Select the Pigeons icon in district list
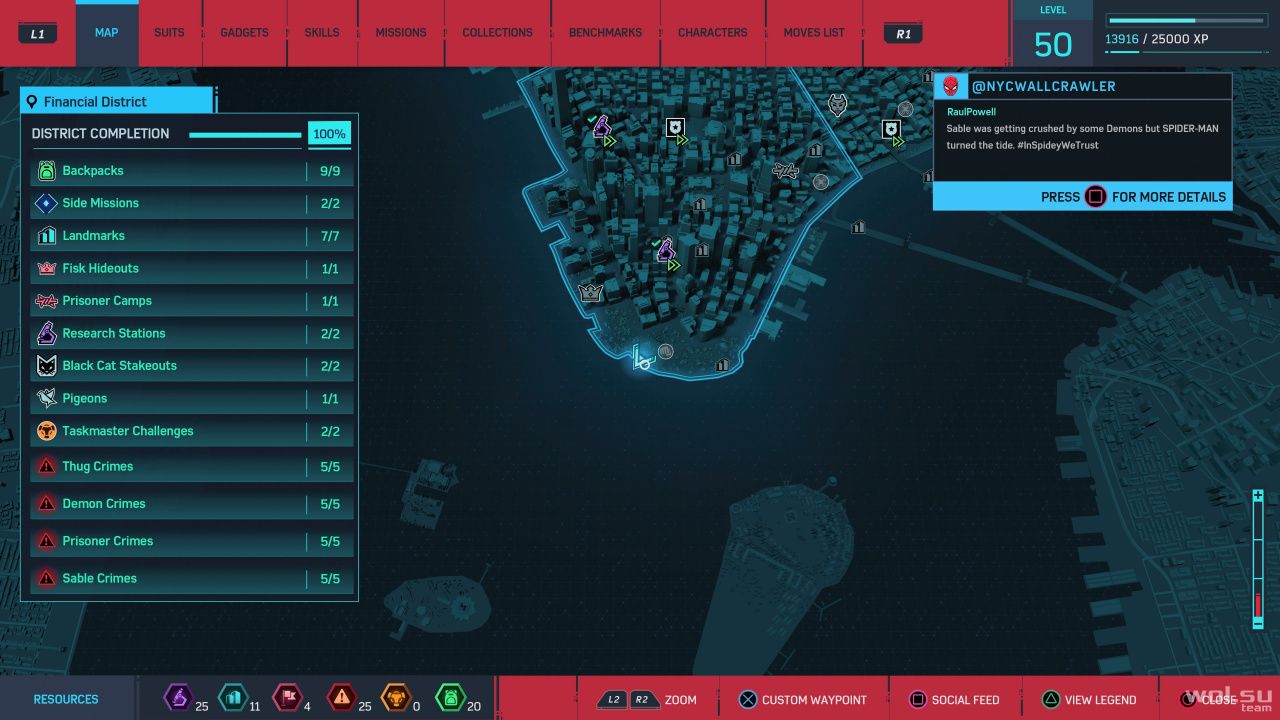 tap(46, 399)
